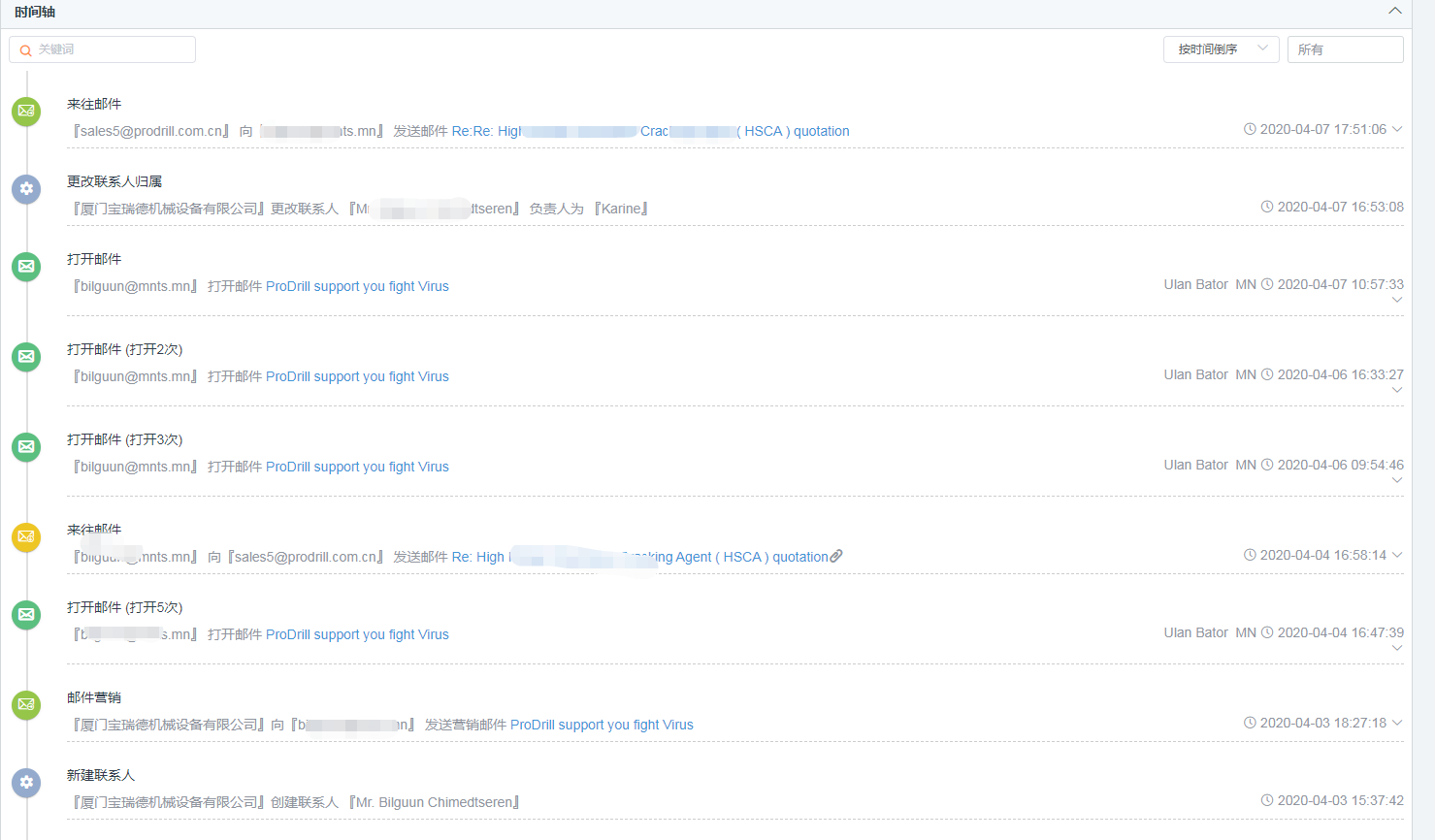Collapse the 时间轴 panel with top chevron
Viewport: 1435px width, 840px height.
tap(1395, 11)
